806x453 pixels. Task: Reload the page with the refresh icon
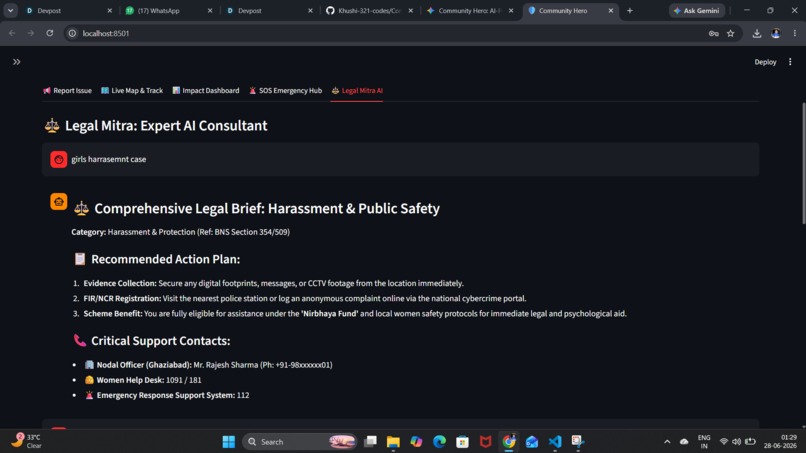click(50, 33)
